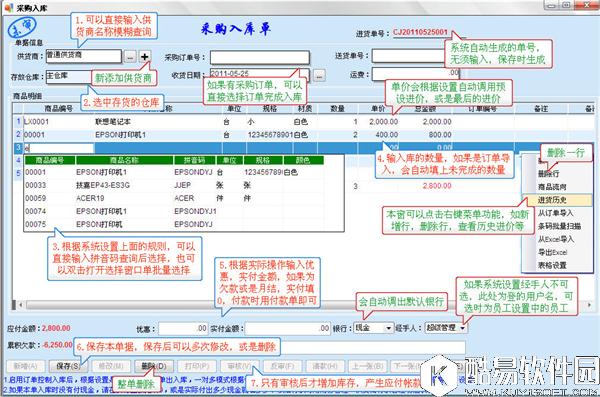Image resolution: width=600 pixels, height=397 pixels.
Task: Select 导出Excel in context menu
Action: click(x=552, y=252)
